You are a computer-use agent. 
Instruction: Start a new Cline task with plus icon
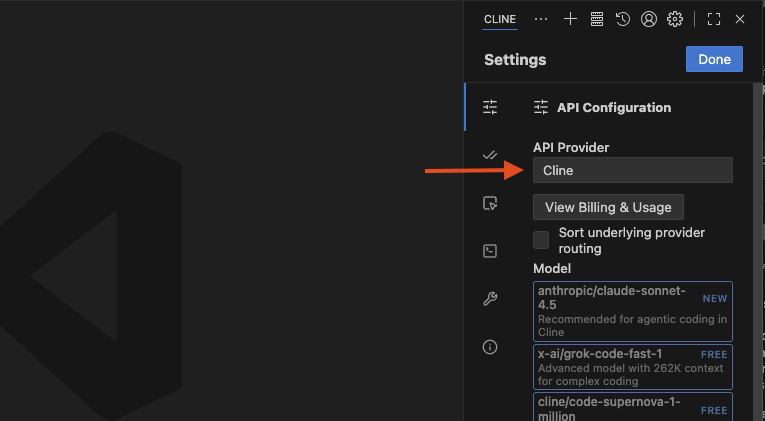570,19
